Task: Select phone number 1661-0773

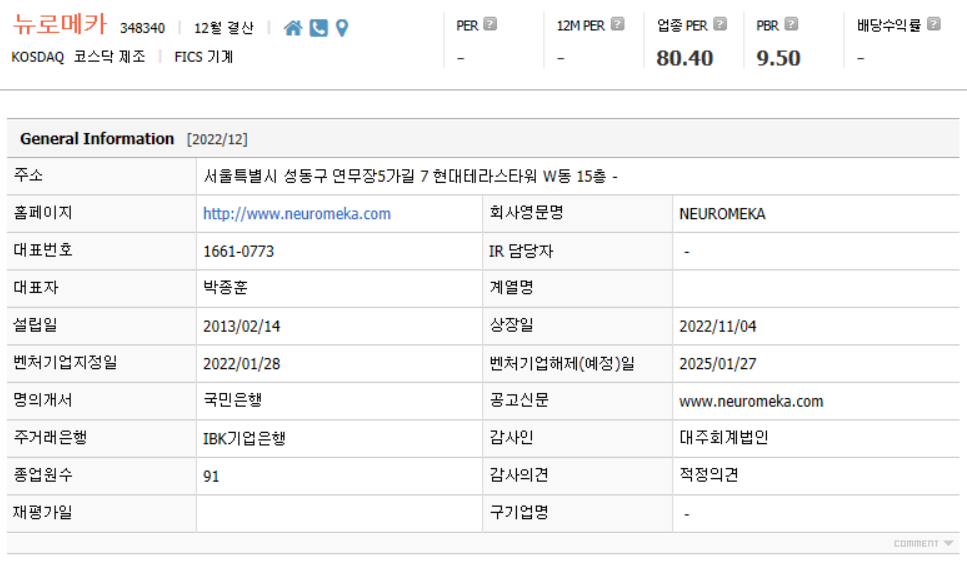Action: 239,252
